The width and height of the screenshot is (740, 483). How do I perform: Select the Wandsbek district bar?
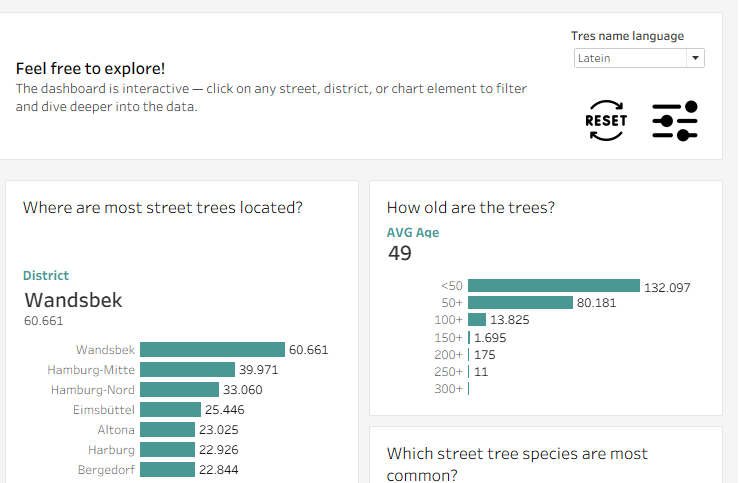click(x=212, y=350)
